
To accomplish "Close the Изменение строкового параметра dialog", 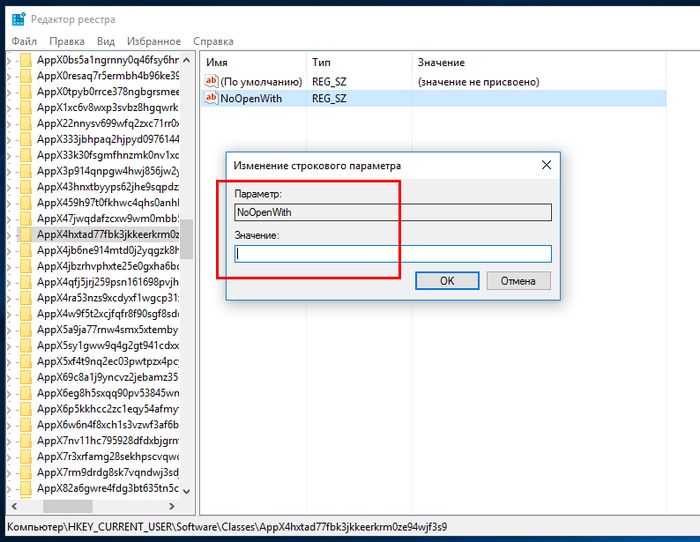I will [546, 165].
